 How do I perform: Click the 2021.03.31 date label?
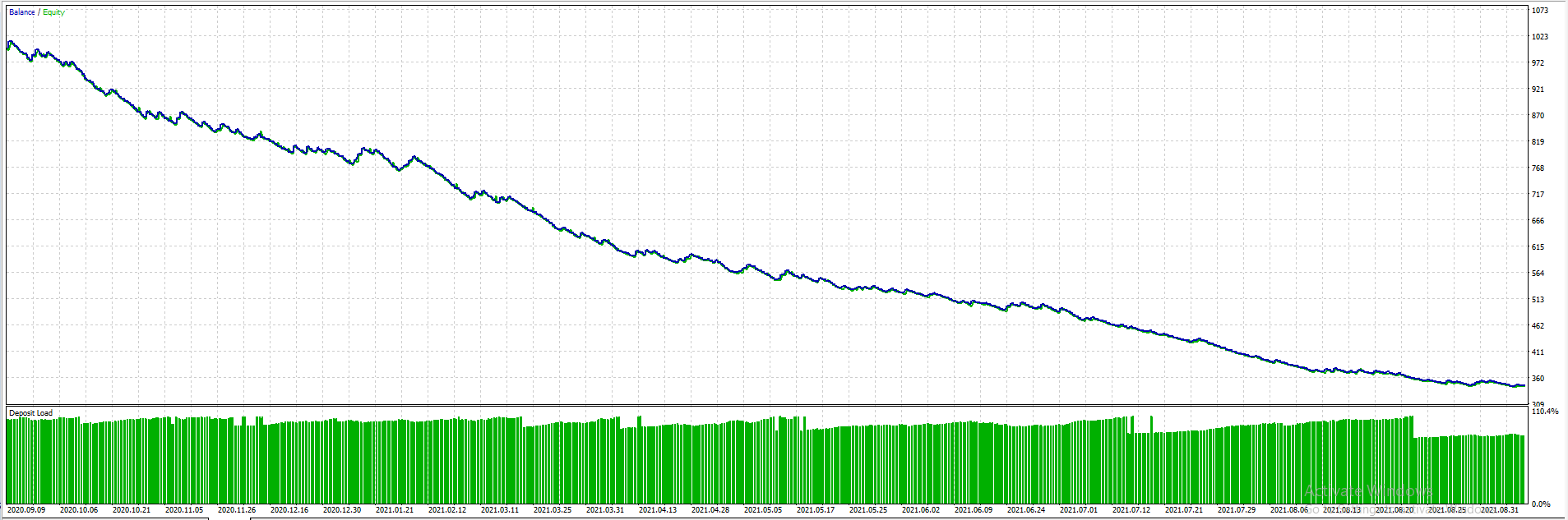(605, 510)
